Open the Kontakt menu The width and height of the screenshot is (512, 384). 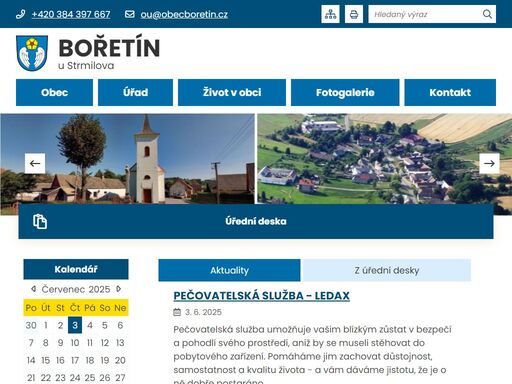pos(450,92)
